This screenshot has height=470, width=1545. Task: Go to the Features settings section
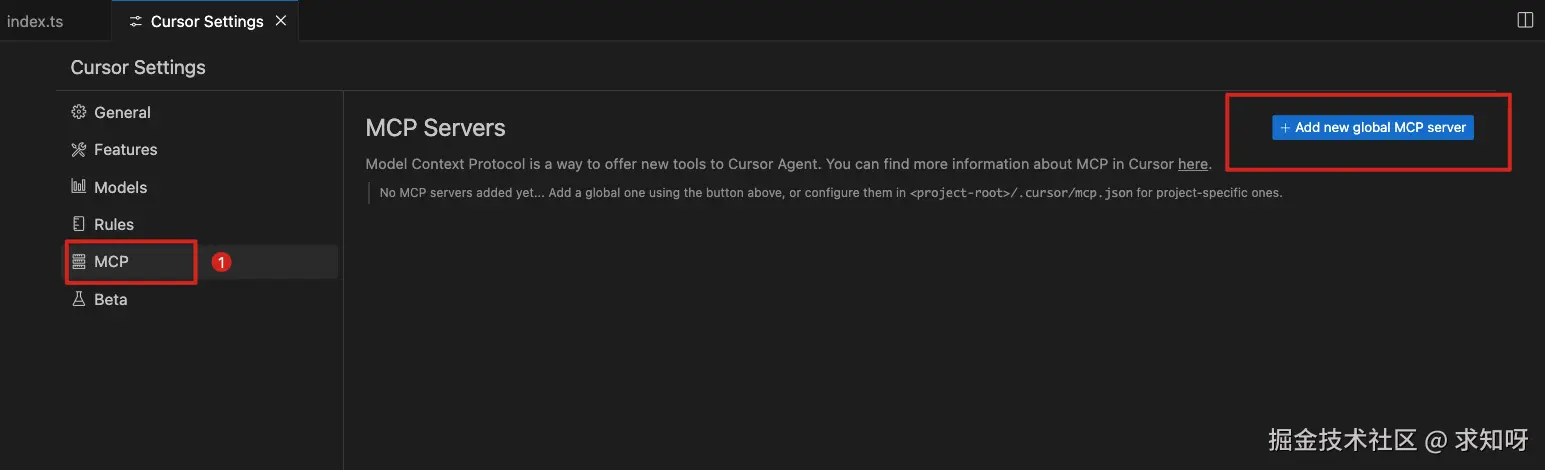click(125, 150)
